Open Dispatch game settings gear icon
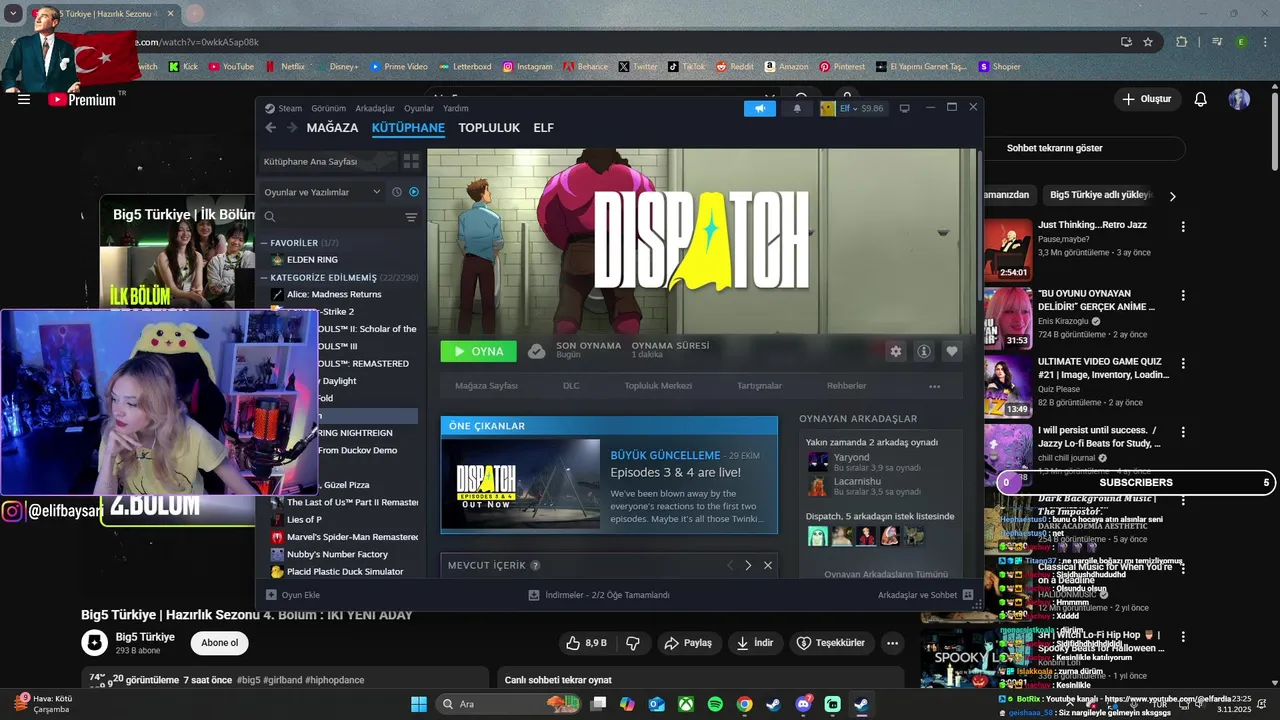 [896, 351]
